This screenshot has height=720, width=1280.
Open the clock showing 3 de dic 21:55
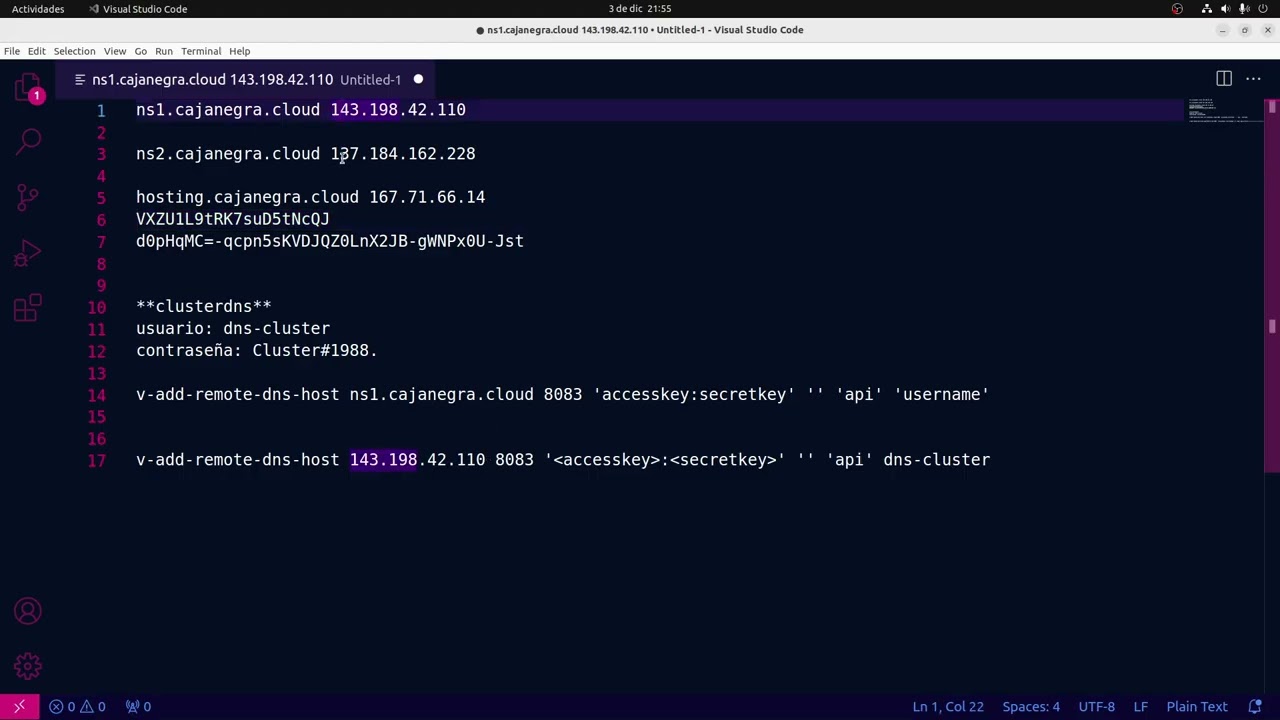[x=640, y=9]
